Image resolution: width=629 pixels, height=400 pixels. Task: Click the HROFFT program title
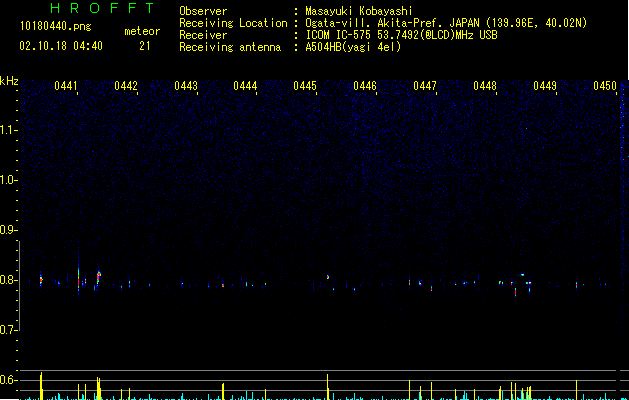click(x=103, y=8)
